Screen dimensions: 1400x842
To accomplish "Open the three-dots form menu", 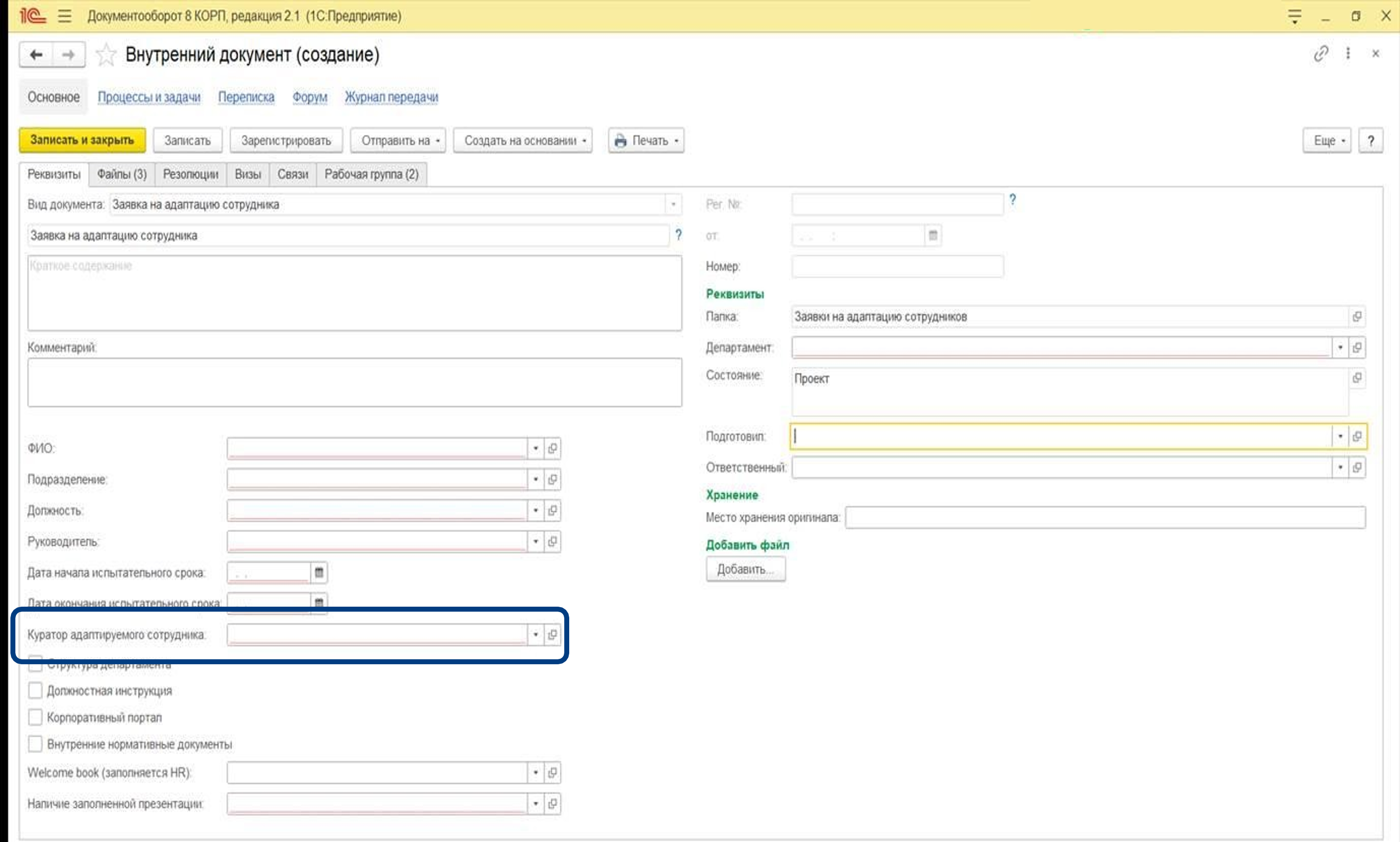I will pyautogui.click(x=1348, y=54).
